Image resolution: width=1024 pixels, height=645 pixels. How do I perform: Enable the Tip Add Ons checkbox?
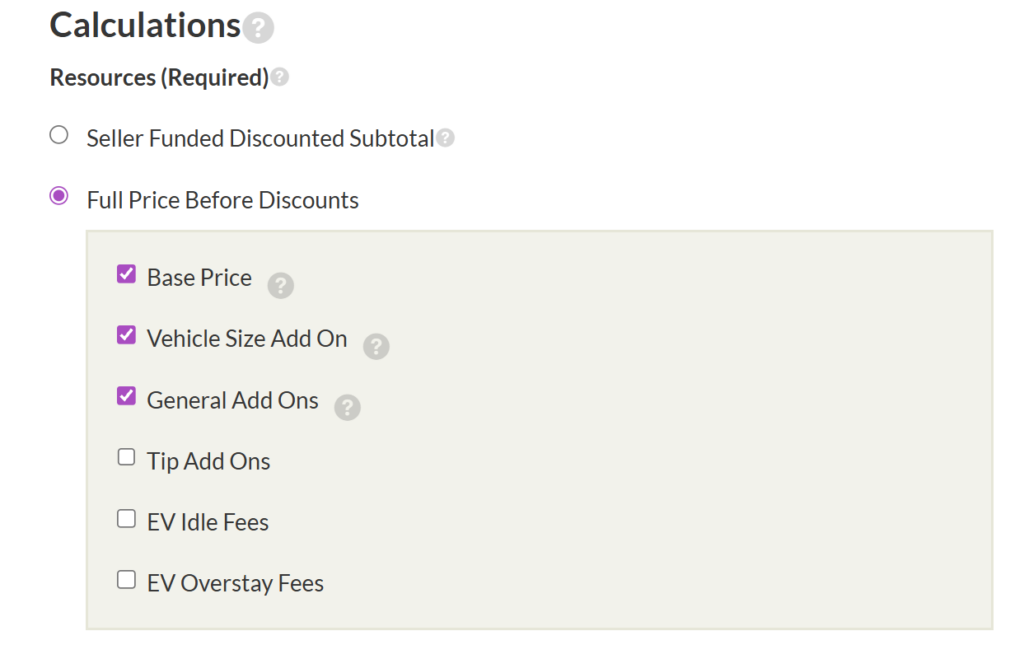(x=126, y=457)
